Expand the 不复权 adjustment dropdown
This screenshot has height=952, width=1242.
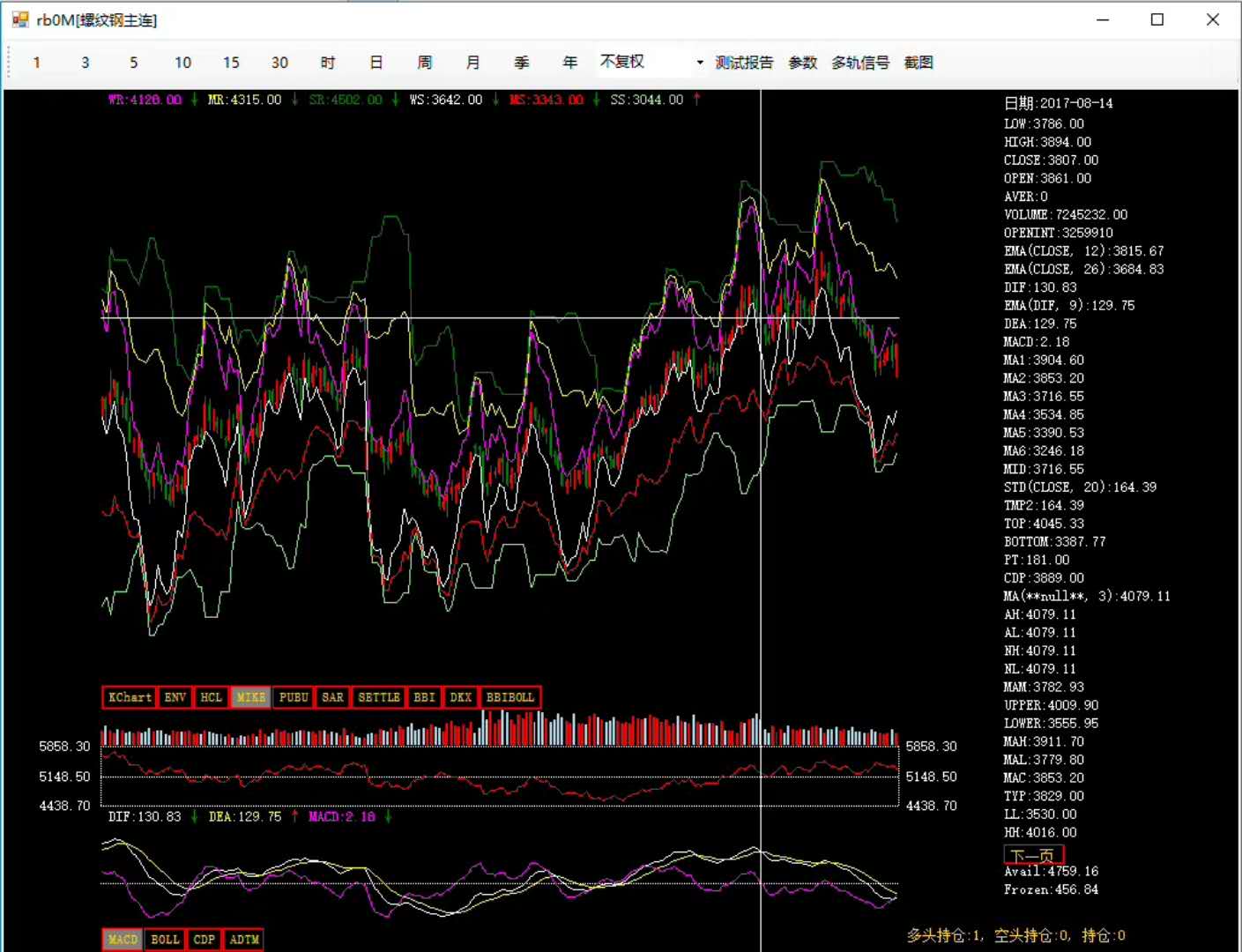click(699, 63)
